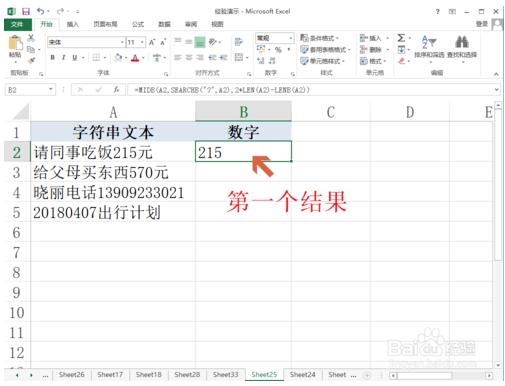
Task: Select the Sheet26 worksheet tab
Action: 72,375
